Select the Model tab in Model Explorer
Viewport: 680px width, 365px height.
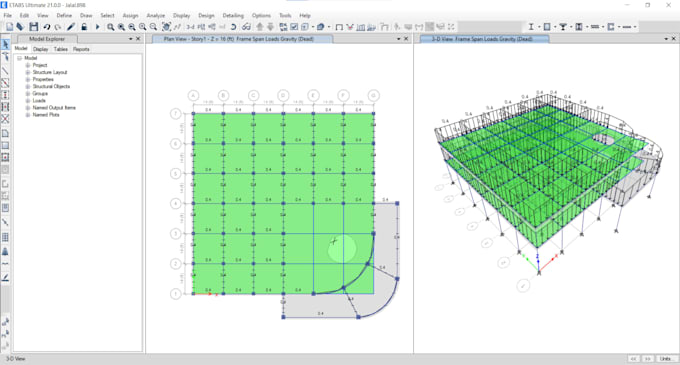click(21, 49)
